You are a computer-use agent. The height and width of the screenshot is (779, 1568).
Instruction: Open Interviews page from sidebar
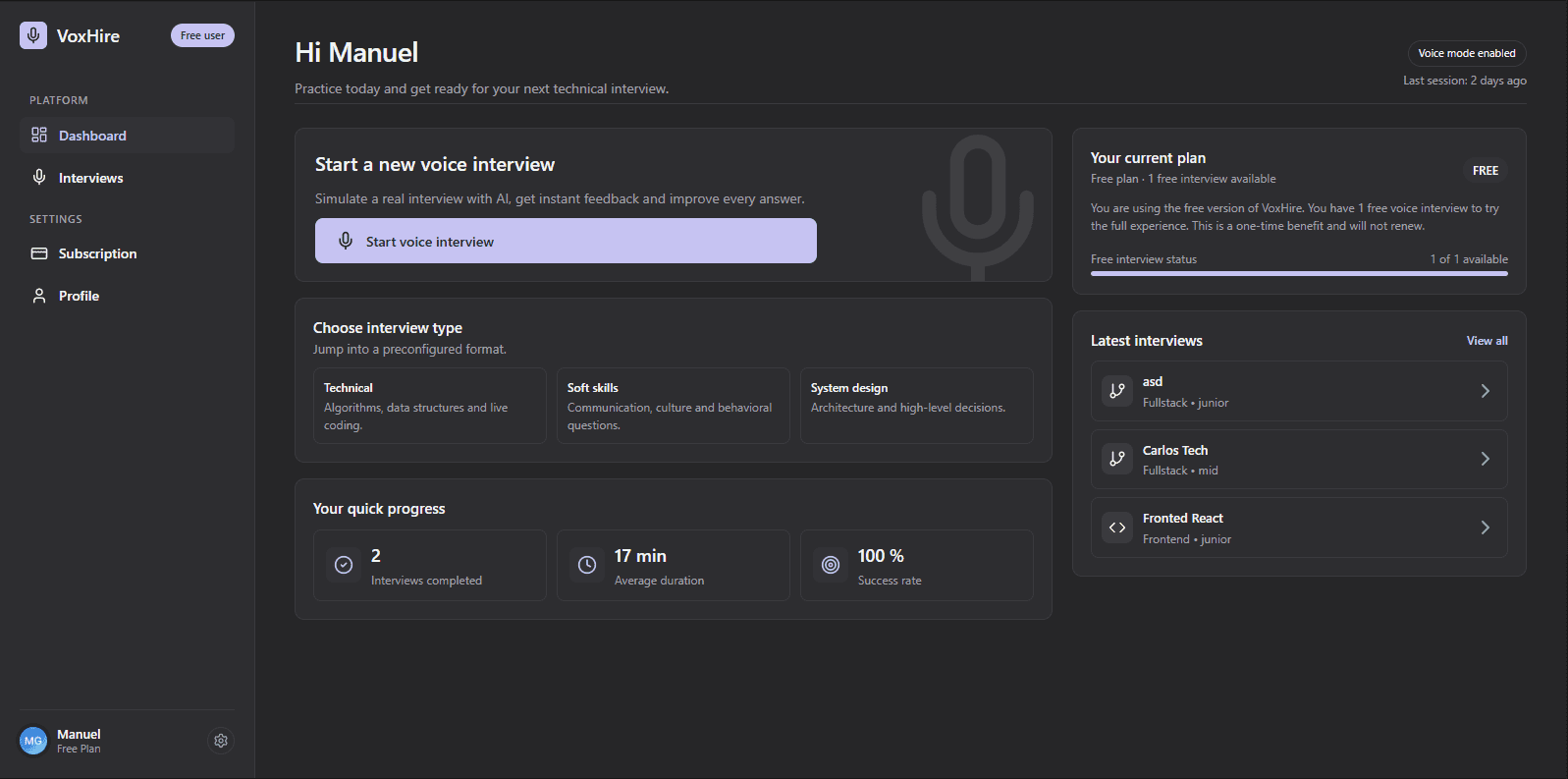click(x=127, y=178)
